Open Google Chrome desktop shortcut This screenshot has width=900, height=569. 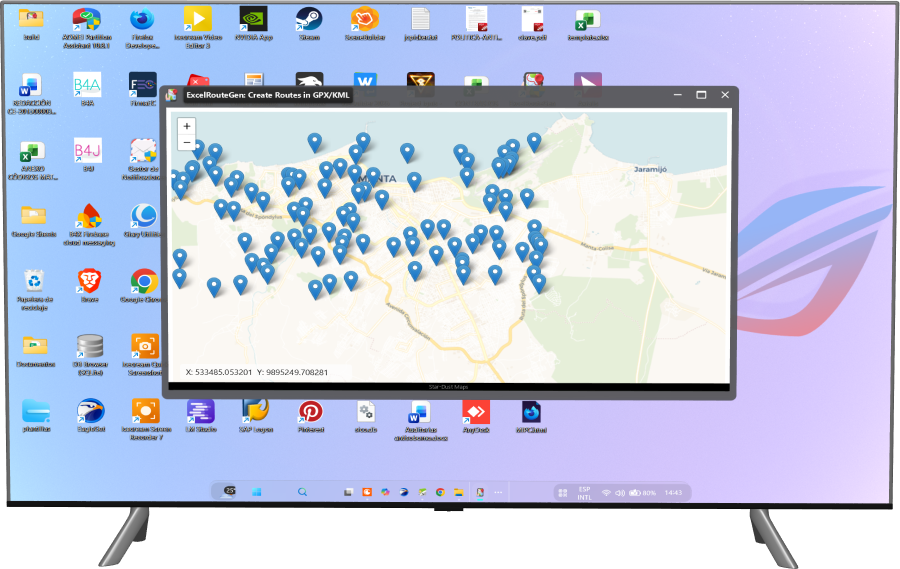(143, 285)
